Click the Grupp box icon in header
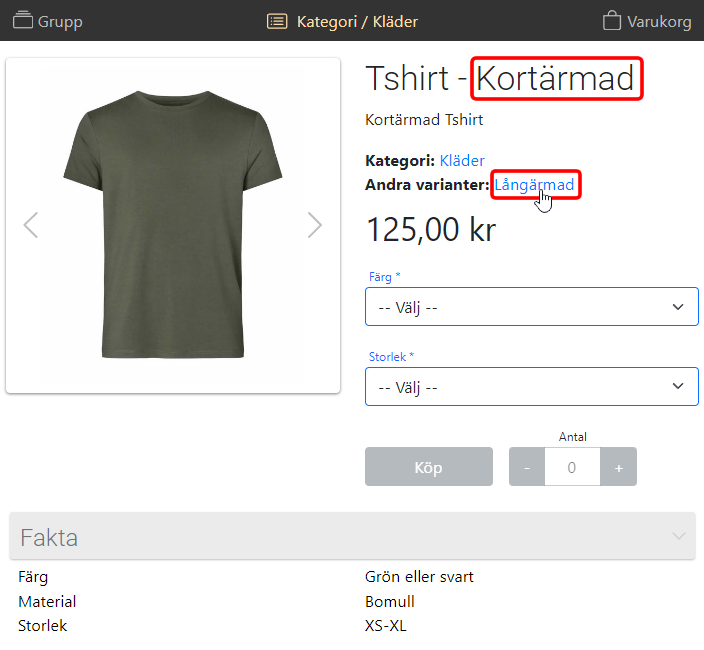704x650 pixels. coord(23,21)
